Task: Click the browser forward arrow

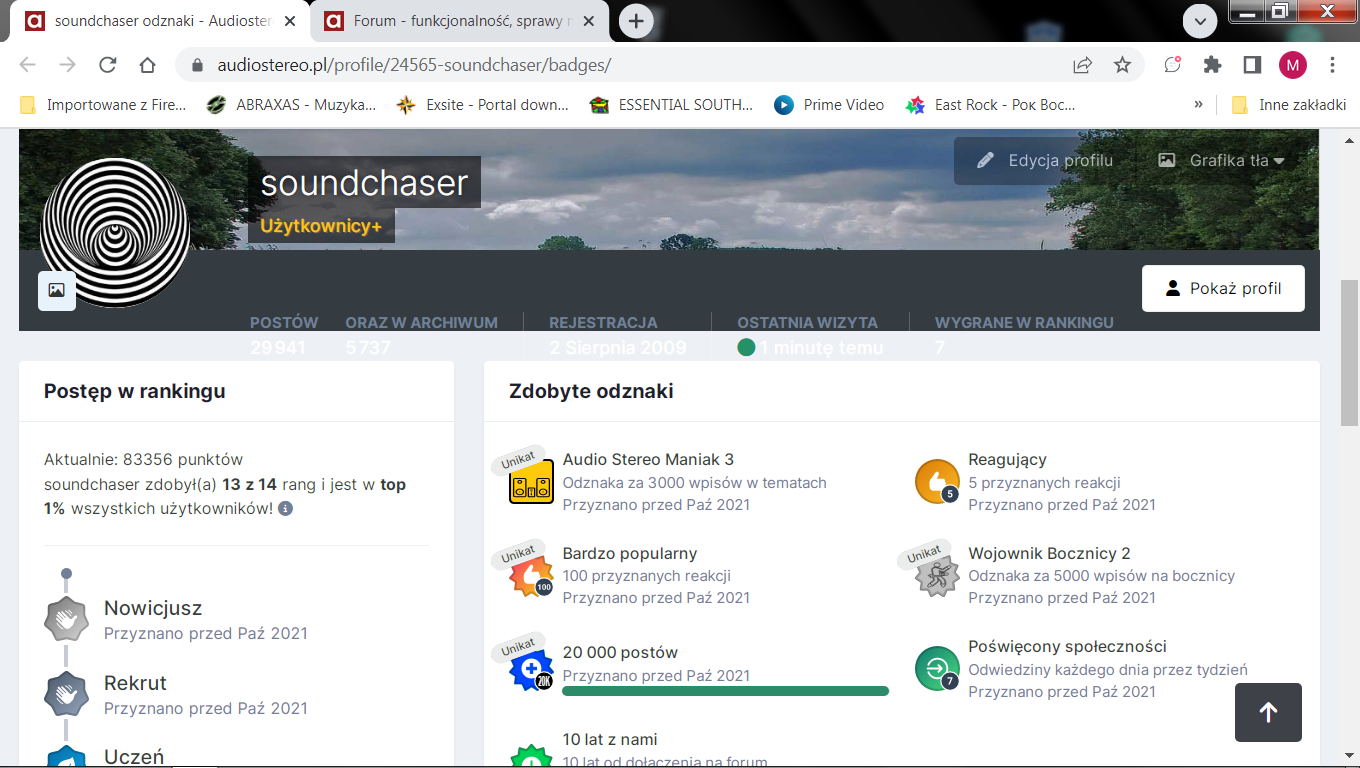Action: 67,65
